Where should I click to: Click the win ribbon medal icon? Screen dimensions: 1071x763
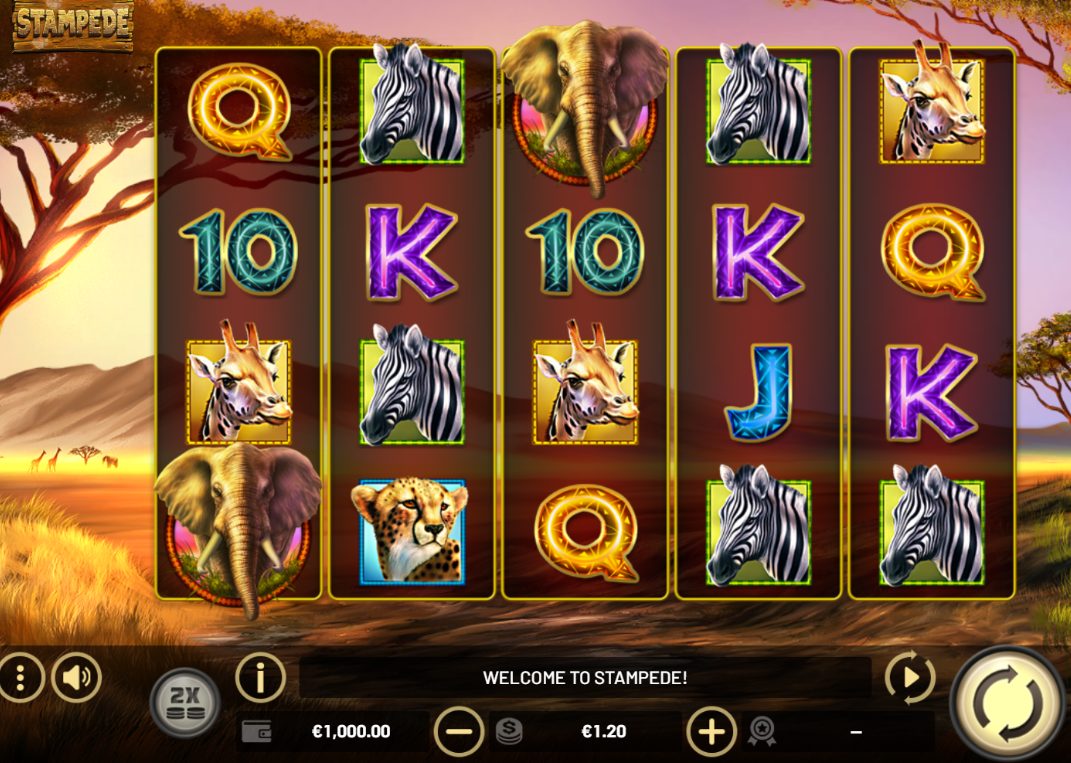point(761,732)
